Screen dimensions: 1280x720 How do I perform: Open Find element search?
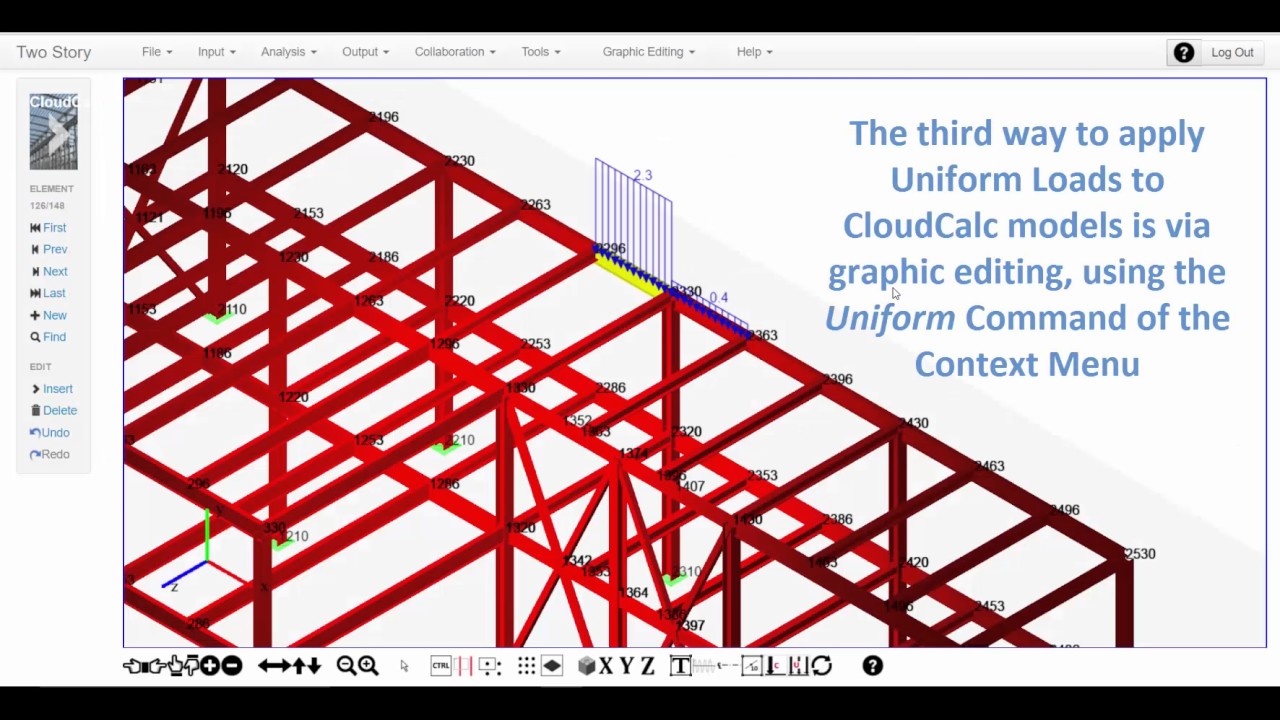point(48,337)
